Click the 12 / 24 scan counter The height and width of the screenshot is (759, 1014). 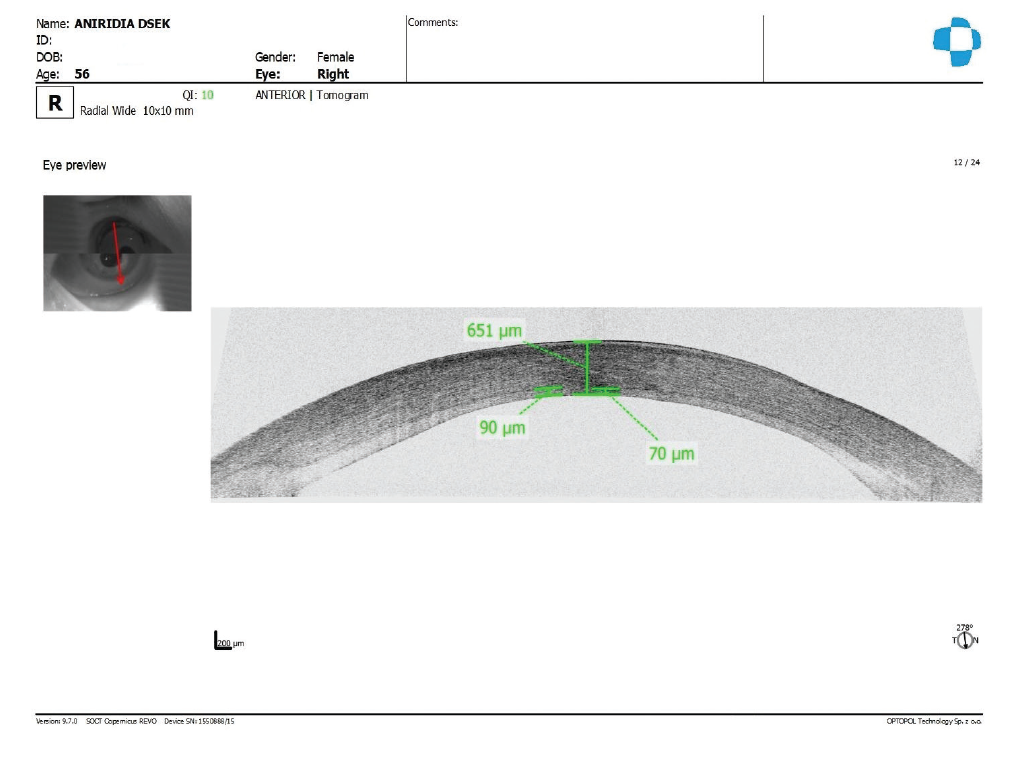point(966,162)
